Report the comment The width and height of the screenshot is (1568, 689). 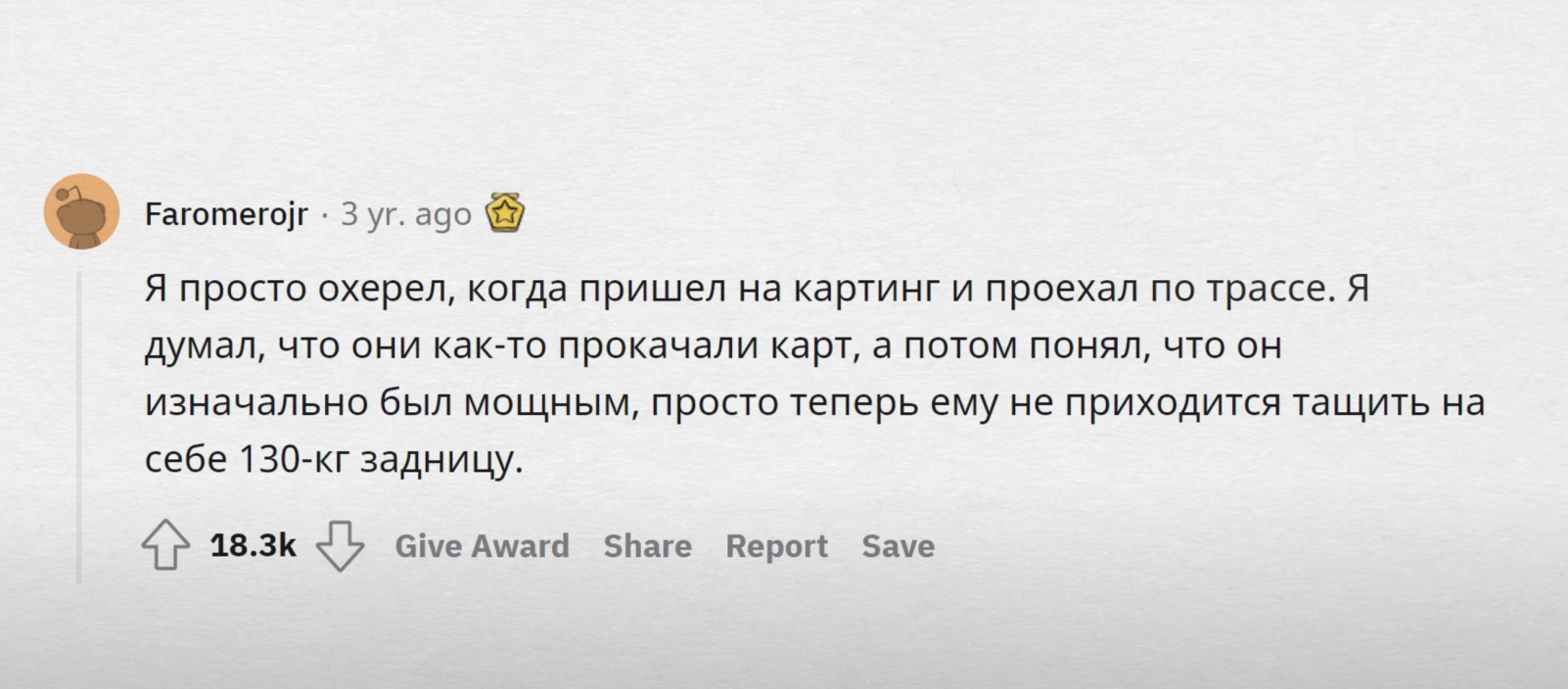click(776, 545)
